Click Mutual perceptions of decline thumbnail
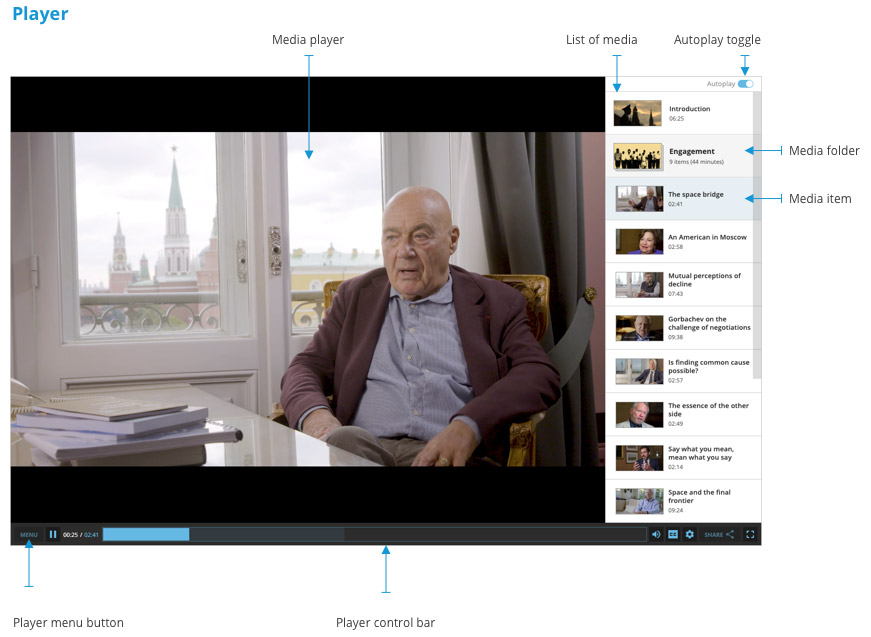The height and width of the screenshot is (637, 871). point(639,285)
